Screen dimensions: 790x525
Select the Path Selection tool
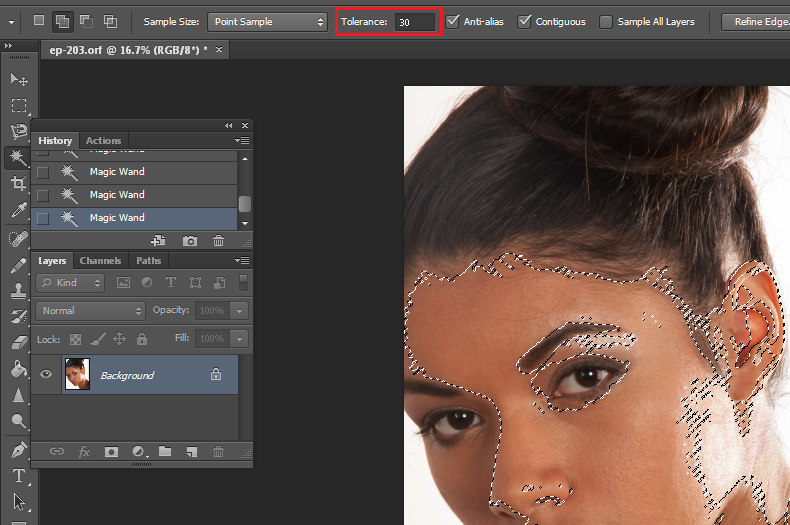[x=19, y=502]
